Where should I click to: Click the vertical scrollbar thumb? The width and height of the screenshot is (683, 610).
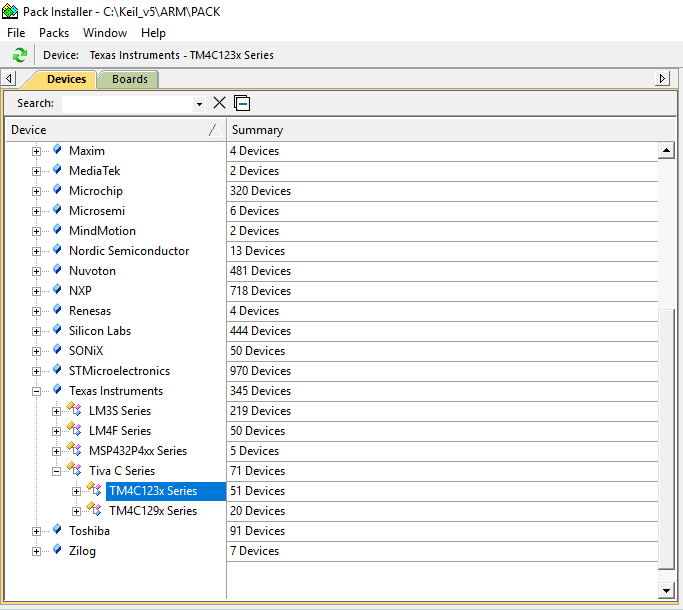pyautogui.click(x=666, y=439)
